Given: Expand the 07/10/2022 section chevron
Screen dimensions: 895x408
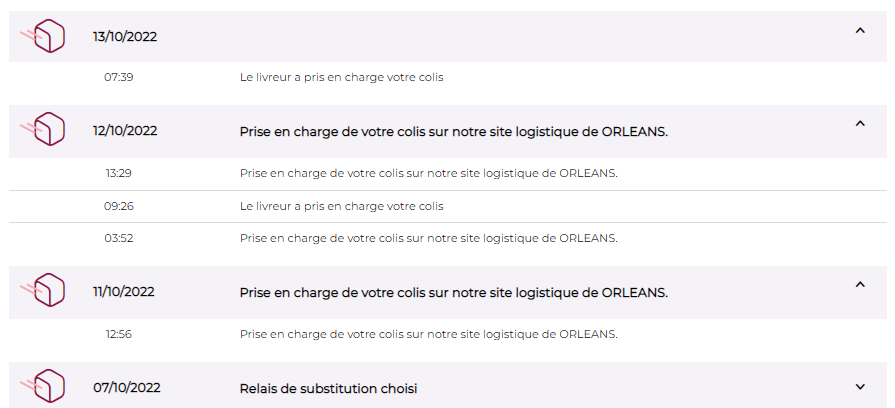Looking at the screenshot, I should 860,387.
